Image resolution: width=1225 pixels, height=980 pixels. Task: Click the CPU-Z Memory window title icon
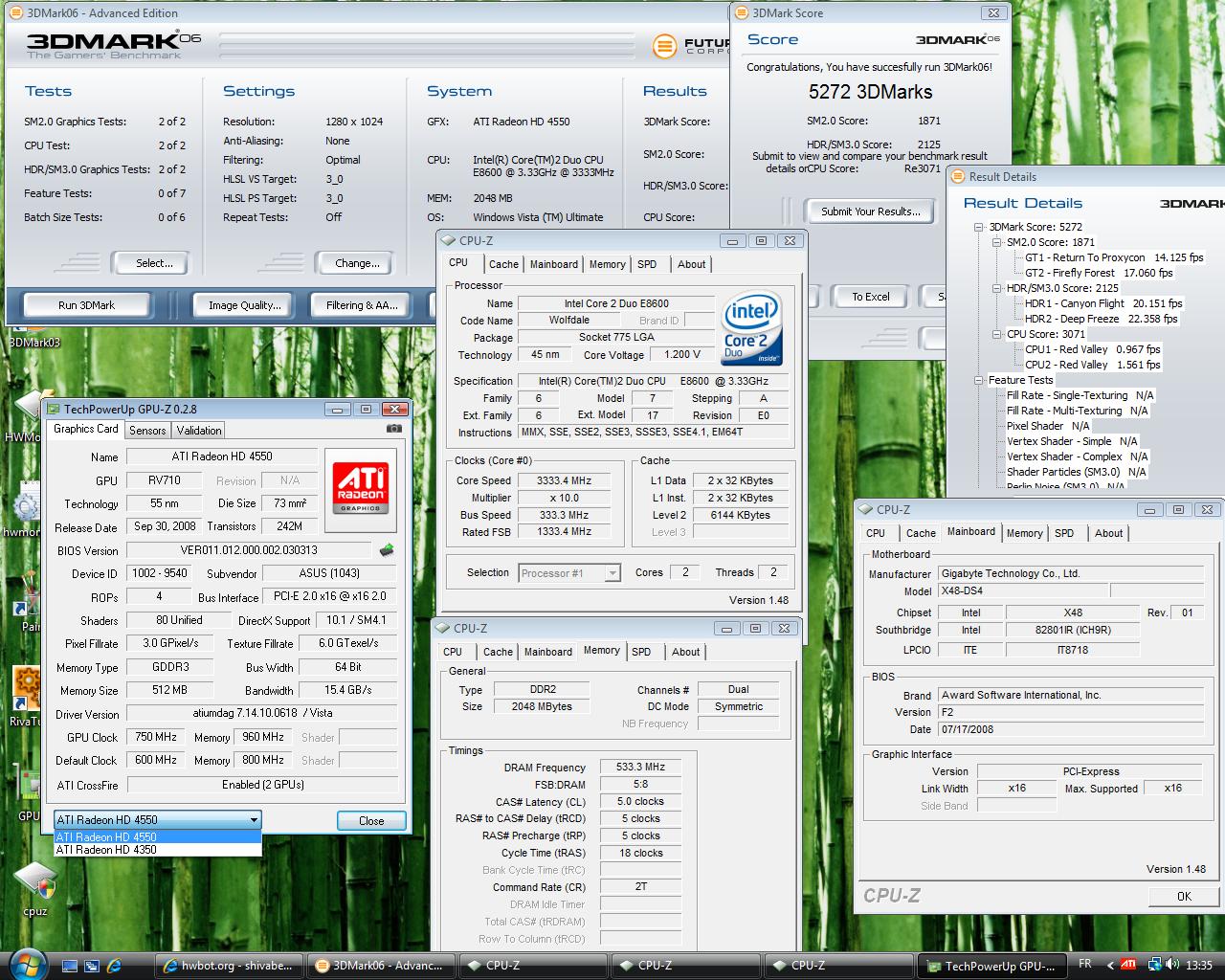(x=443, y=628)
